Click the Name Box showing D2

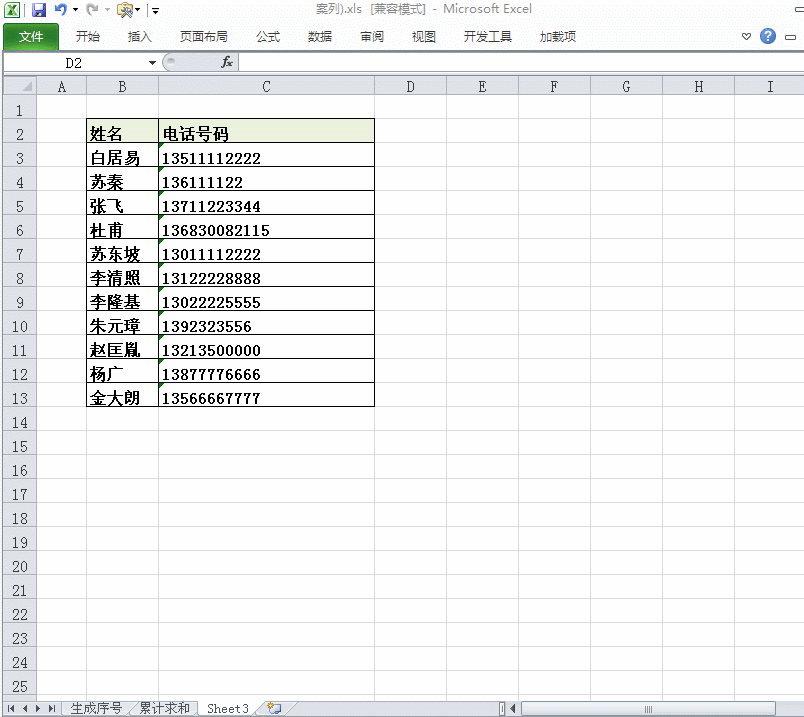[74, 63]
